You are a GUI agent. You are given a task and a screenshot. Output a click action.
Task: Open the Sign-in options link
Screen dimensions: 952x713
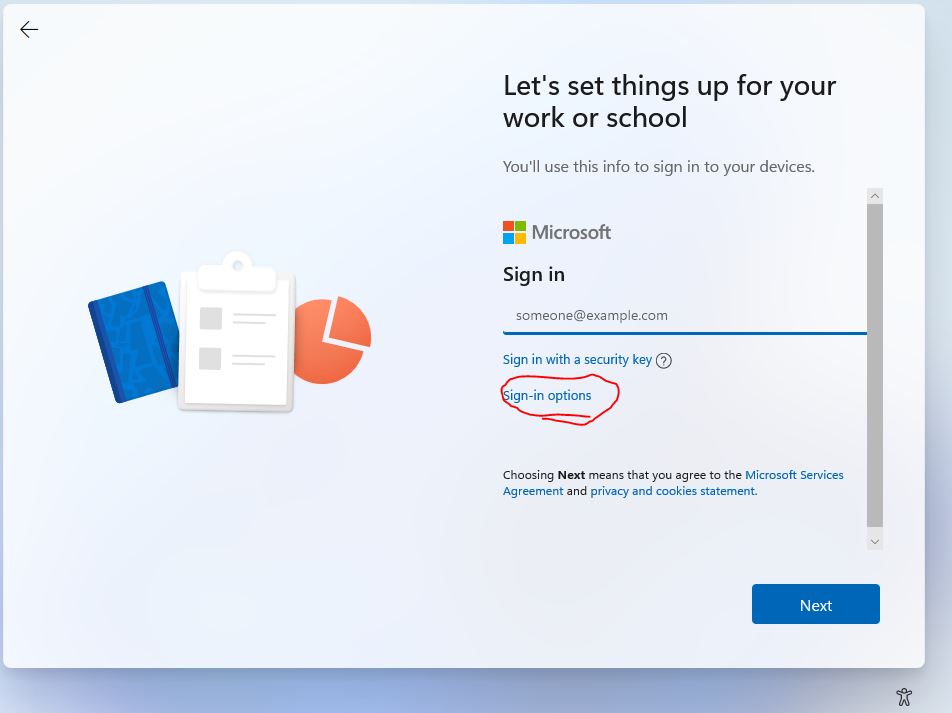click(548, 395)
